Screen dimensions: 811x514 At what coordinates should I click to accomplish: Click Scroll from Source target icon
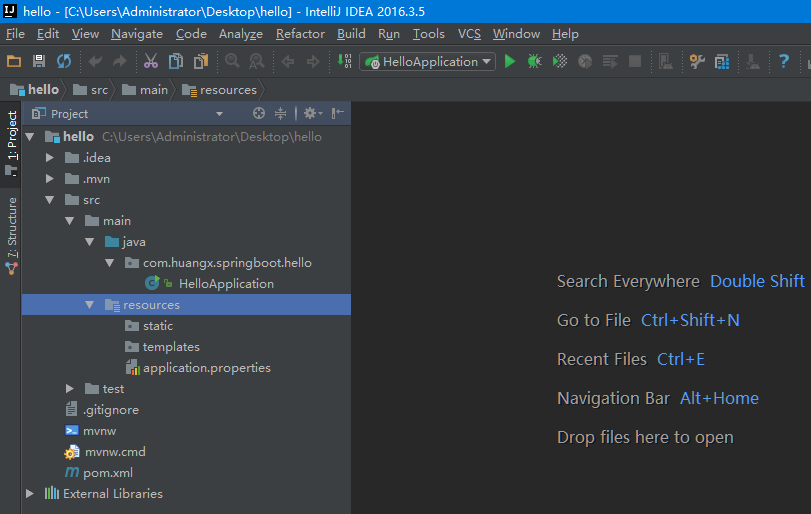(x=259, y=113)
